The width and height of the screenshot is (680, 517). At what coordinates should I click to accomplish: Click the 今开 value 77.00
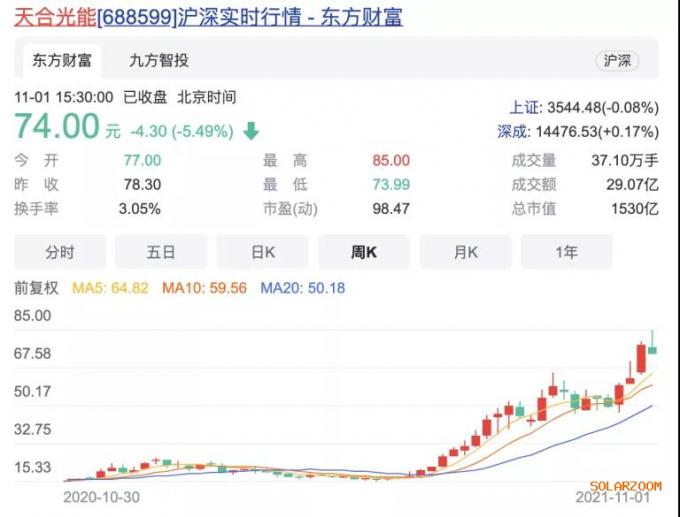pyautogui.click(x=142, y=160)
